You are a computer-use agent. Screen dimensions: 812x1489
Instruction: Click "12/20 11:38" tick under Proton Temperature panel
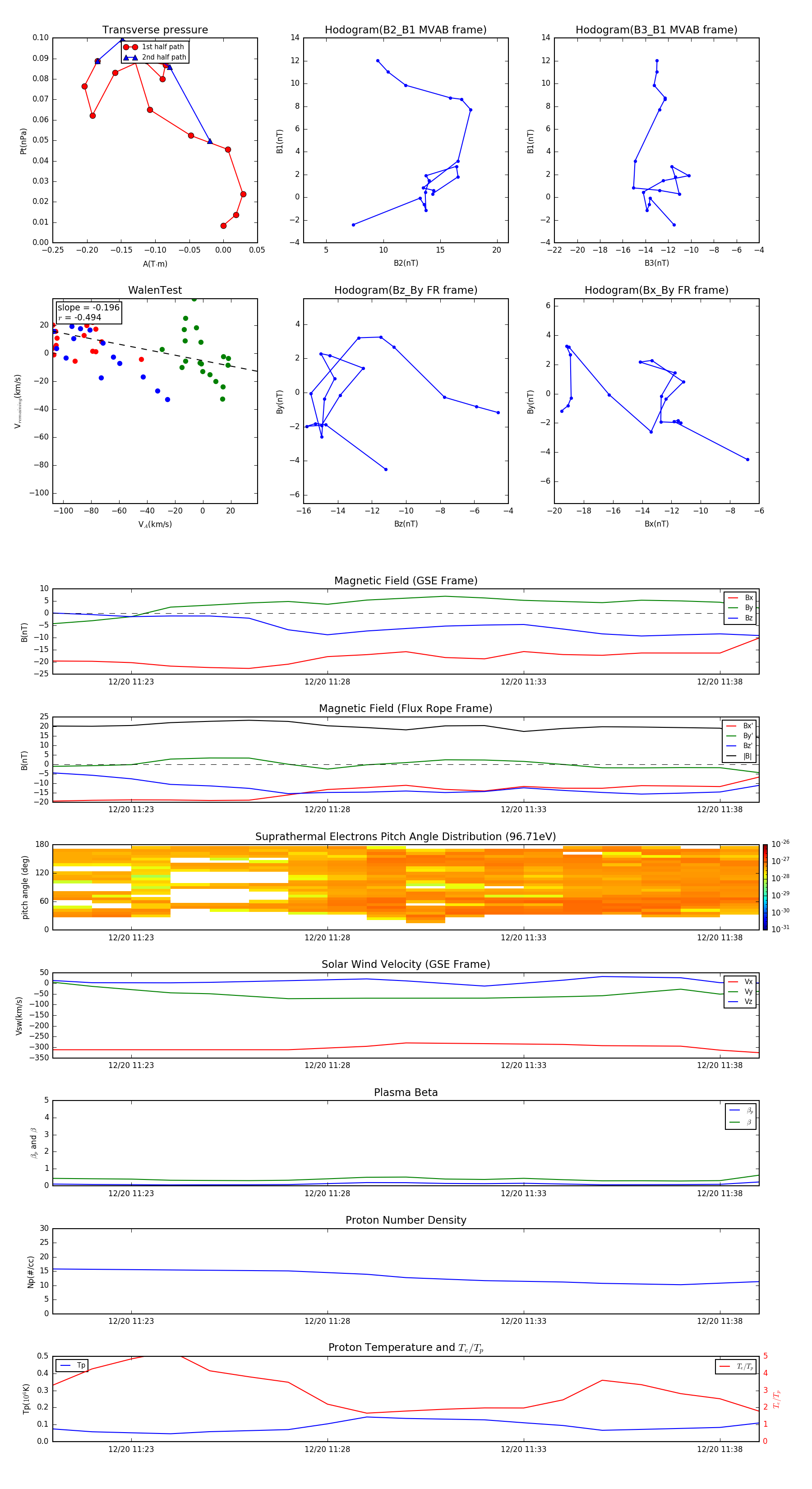pos(720,1449)
